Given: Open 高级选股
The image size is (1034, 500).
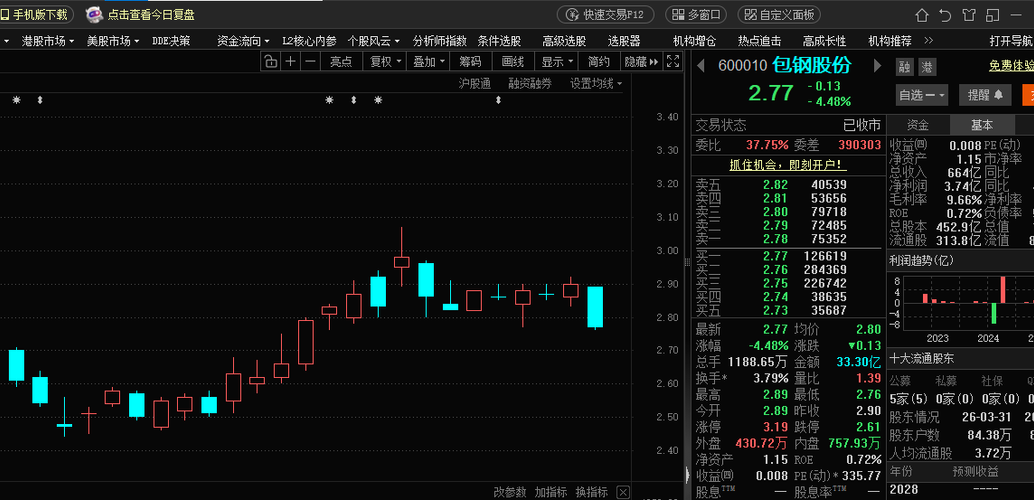Looking at the screenshot, I should (564, 41).
